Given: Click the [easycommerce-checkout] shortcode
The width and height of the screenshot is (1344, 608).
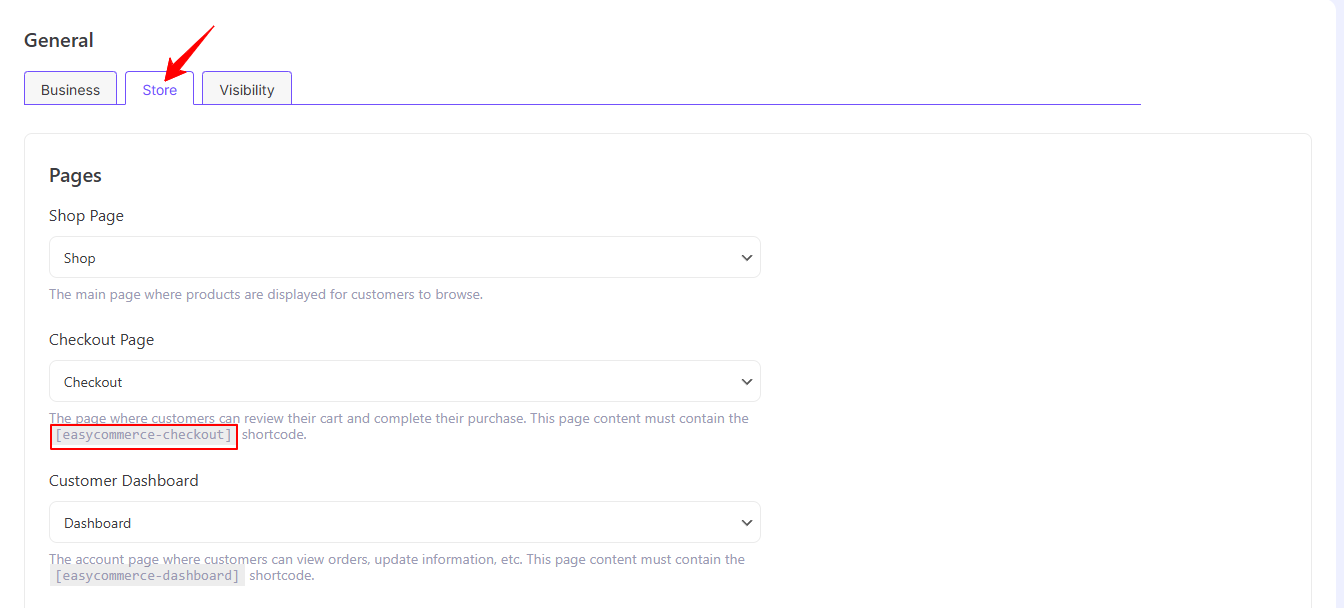Looking at the screenshot, I should (x=144, y=435).
